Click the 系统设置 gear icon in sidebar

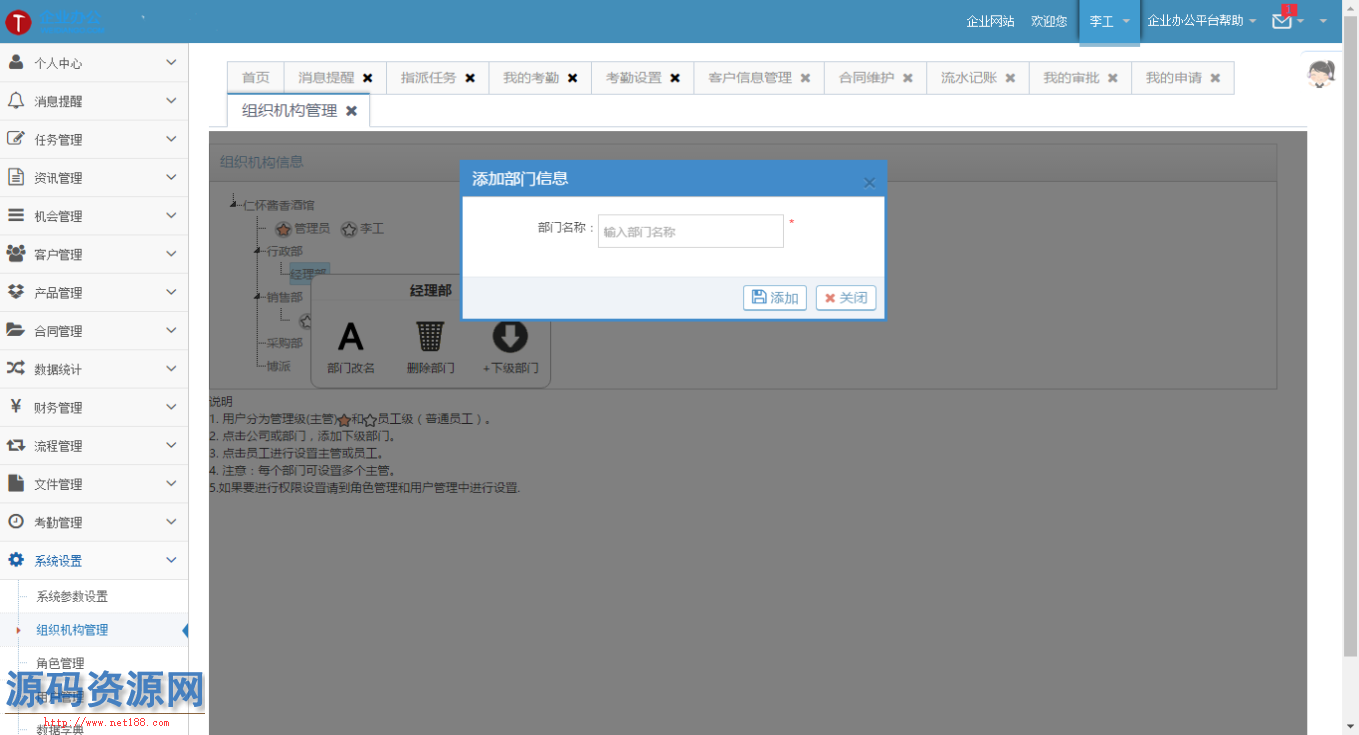pyautogui.click(x=16, y=560)
